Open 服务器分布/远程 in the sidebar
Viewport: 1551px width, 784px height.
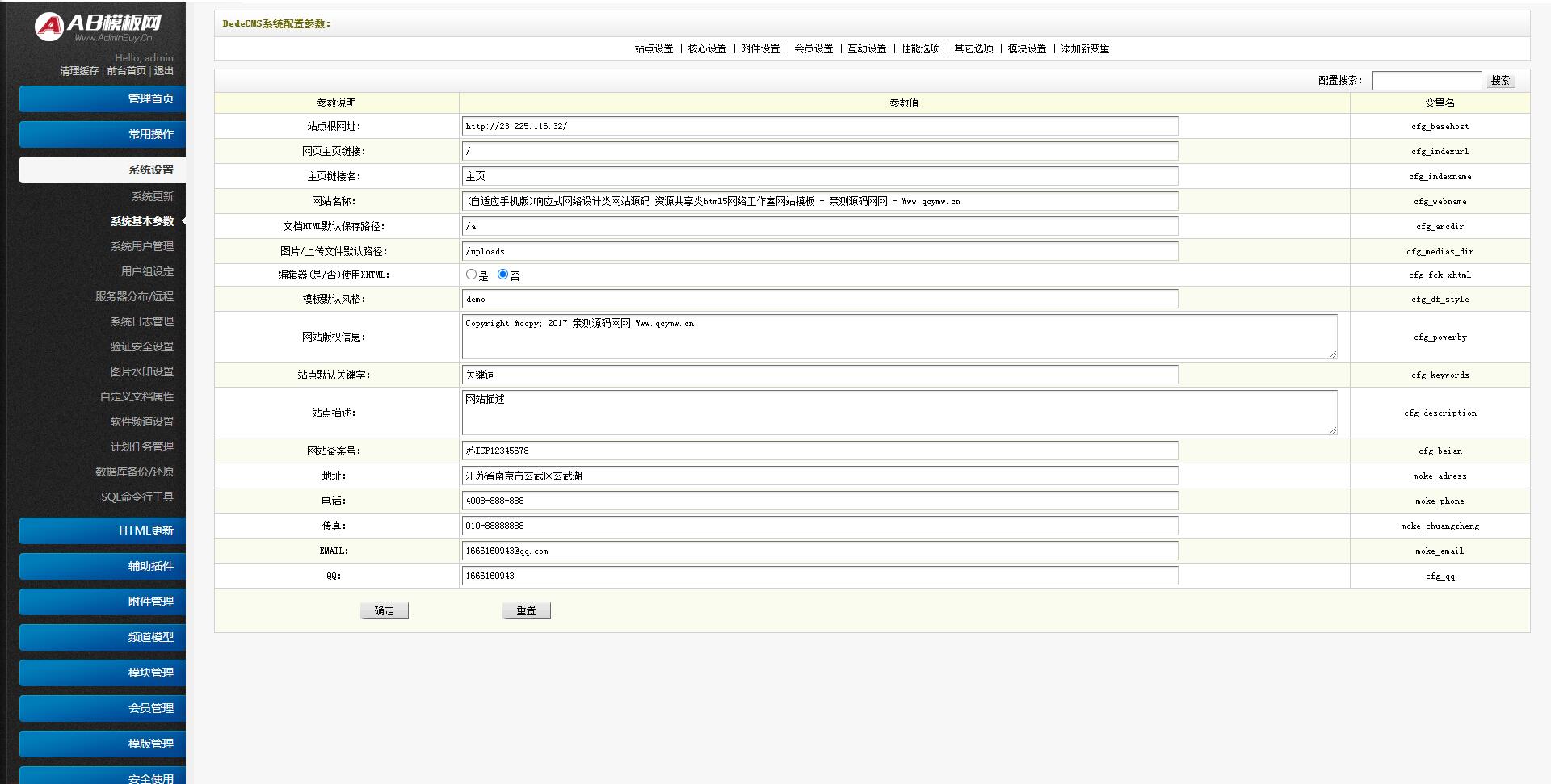tap(134, 296)
